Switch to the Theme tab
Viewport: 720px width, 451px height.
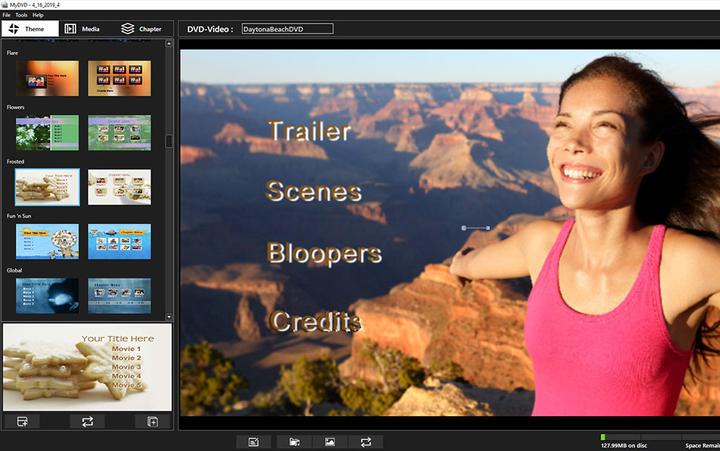30,28
